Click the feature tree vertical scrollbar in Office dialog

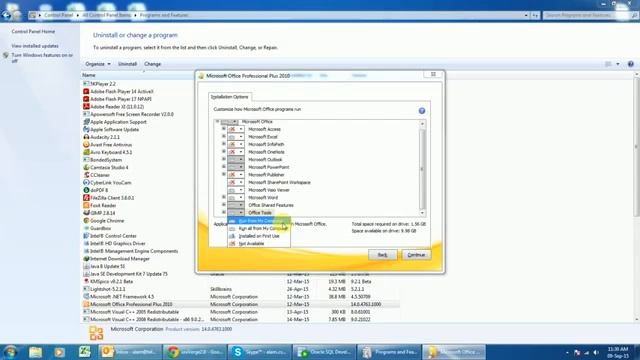click(x=422, y=168)
